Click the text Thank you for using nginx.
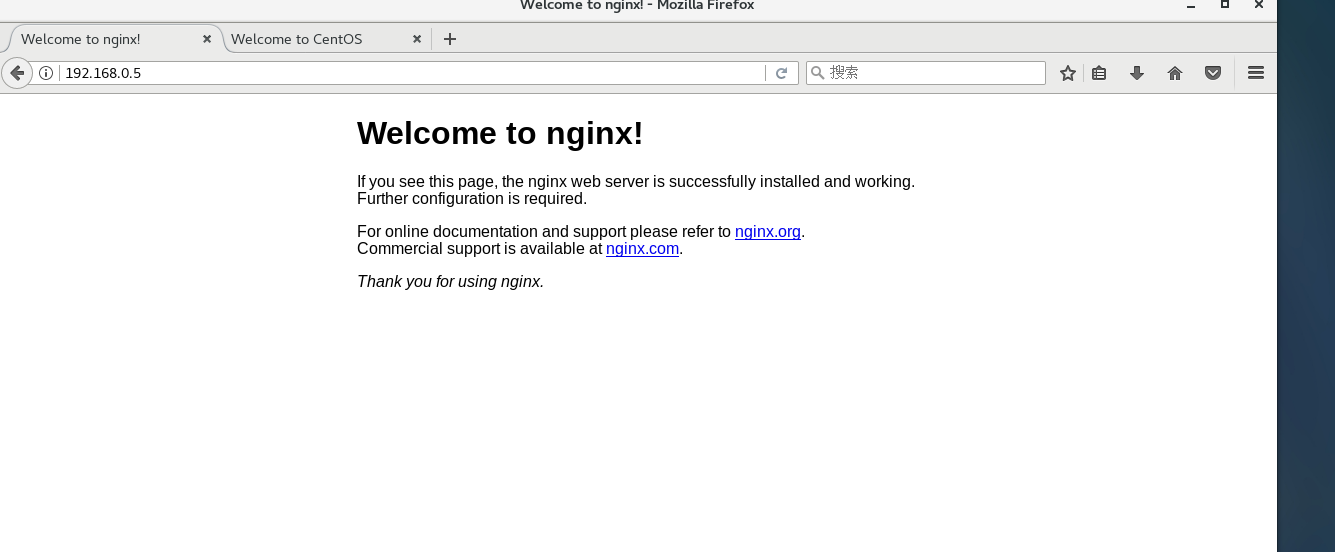Image resolution: width=1335 pixels, height=552 pixels. click(450, 282)
